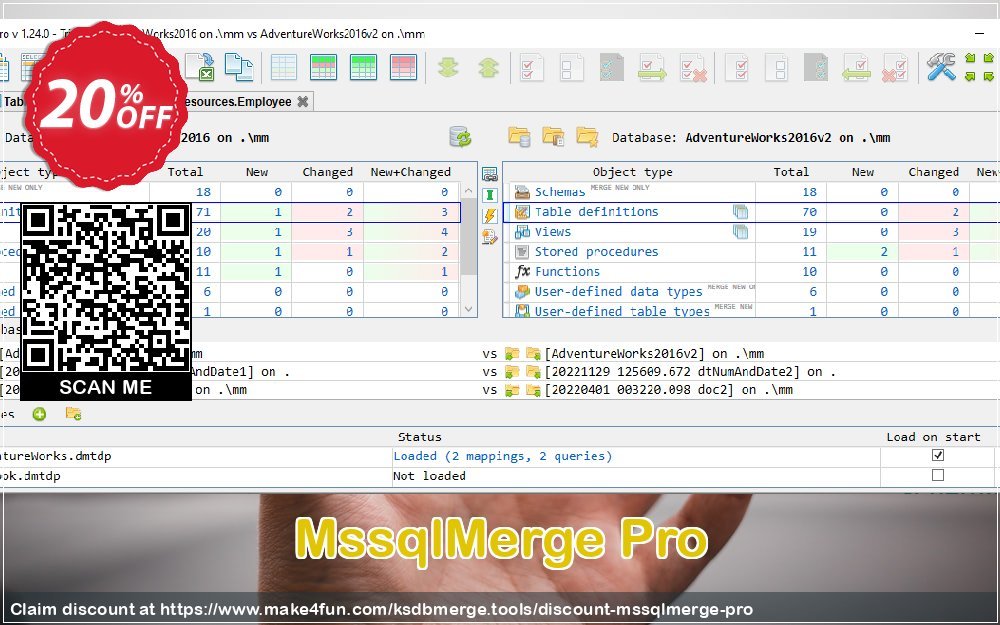This screenshot has height=625, width=1000.
Task: Click the lightning bolt icon between panes
Action: (490, 216)
